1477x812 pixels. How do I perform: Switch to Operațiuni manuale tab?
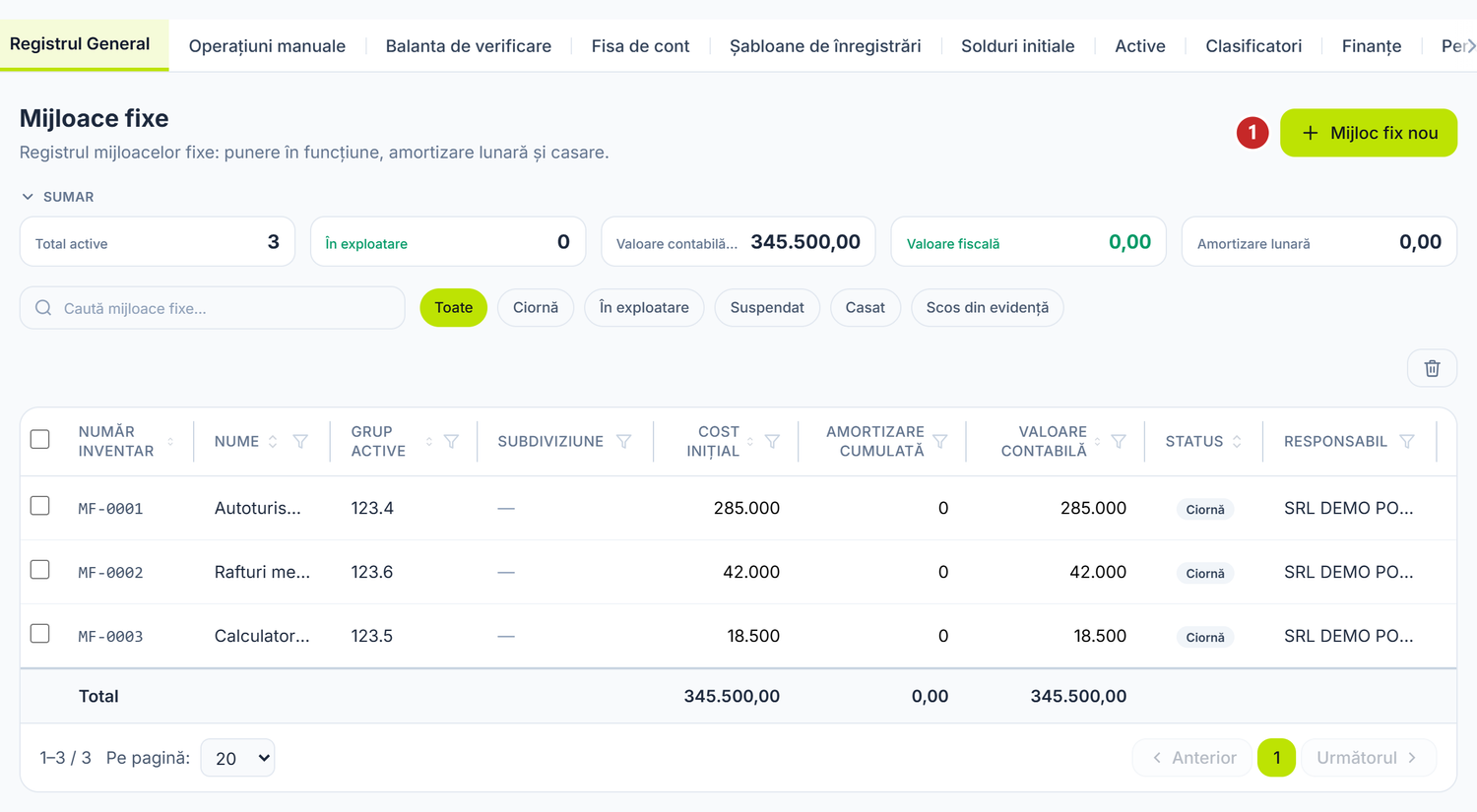pos(267,46)
